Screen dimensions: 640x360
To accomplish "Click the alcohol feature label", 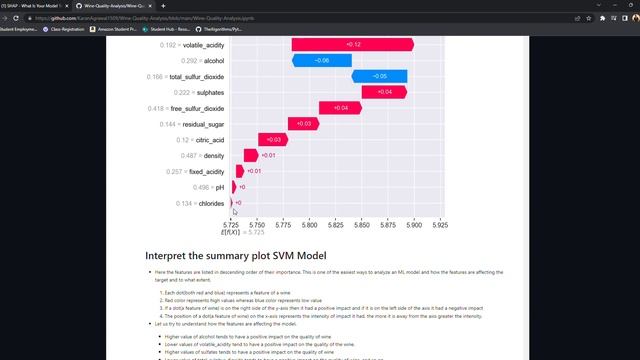I will point(214,61).
